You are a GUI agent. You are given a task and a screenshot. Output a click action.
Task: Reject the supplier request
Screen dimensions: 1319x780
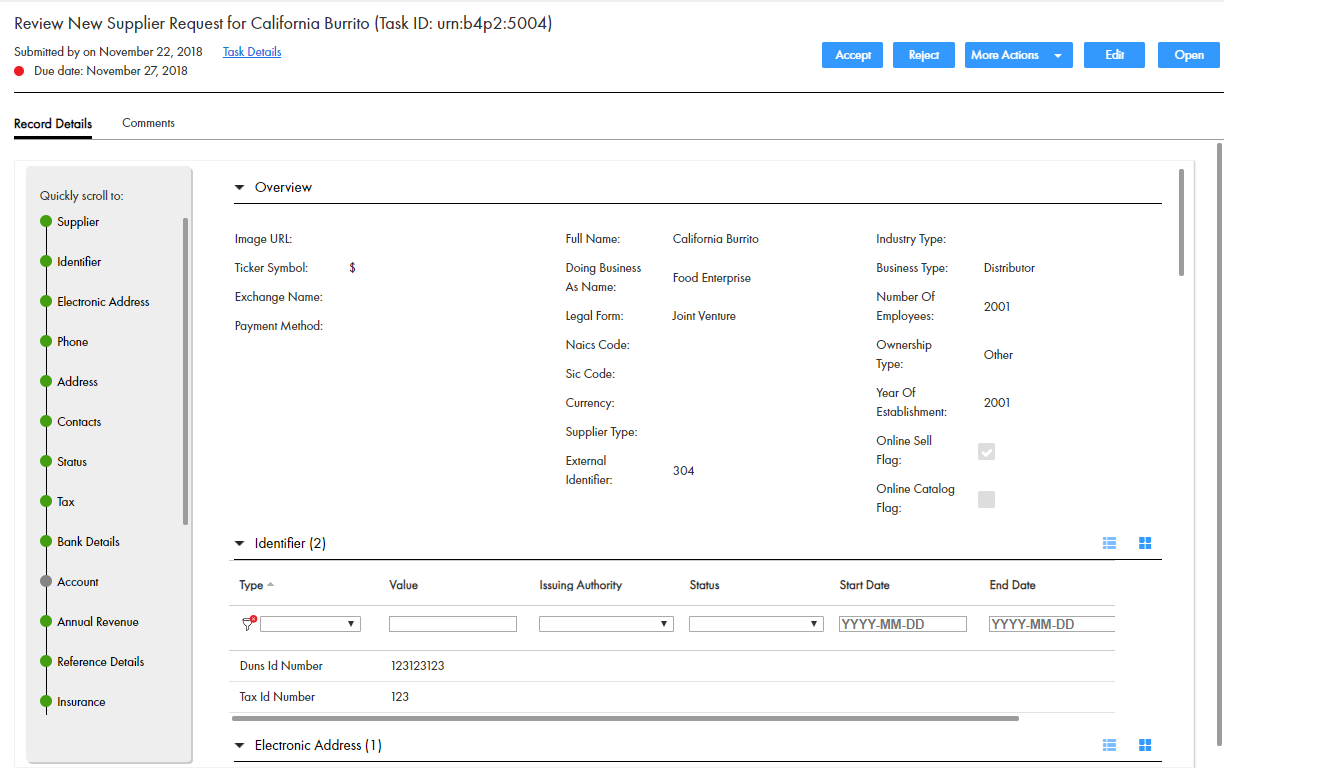pos(924,55)
